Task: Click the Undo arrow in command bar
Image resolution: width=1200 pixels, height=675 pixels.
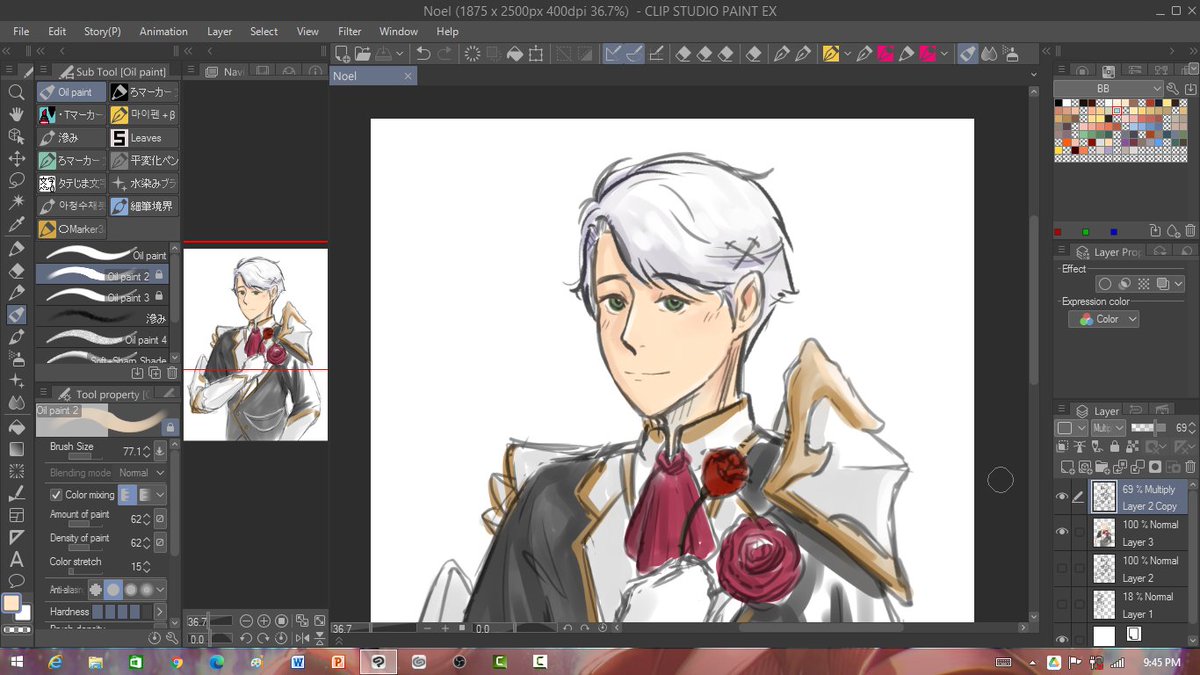Action: (423, 53)
